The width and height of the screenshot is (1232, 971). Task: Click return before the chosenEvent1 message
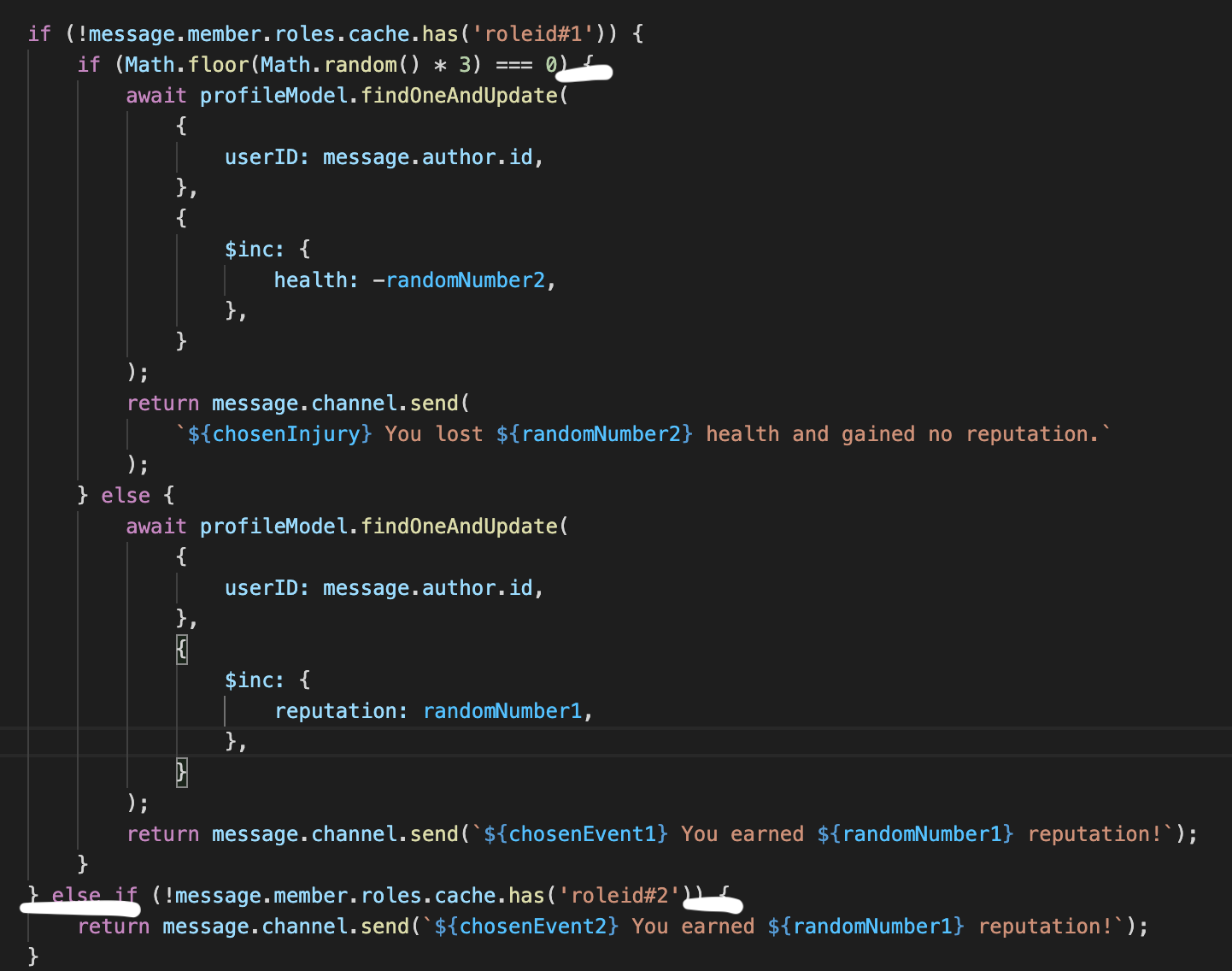coord(163,834)
